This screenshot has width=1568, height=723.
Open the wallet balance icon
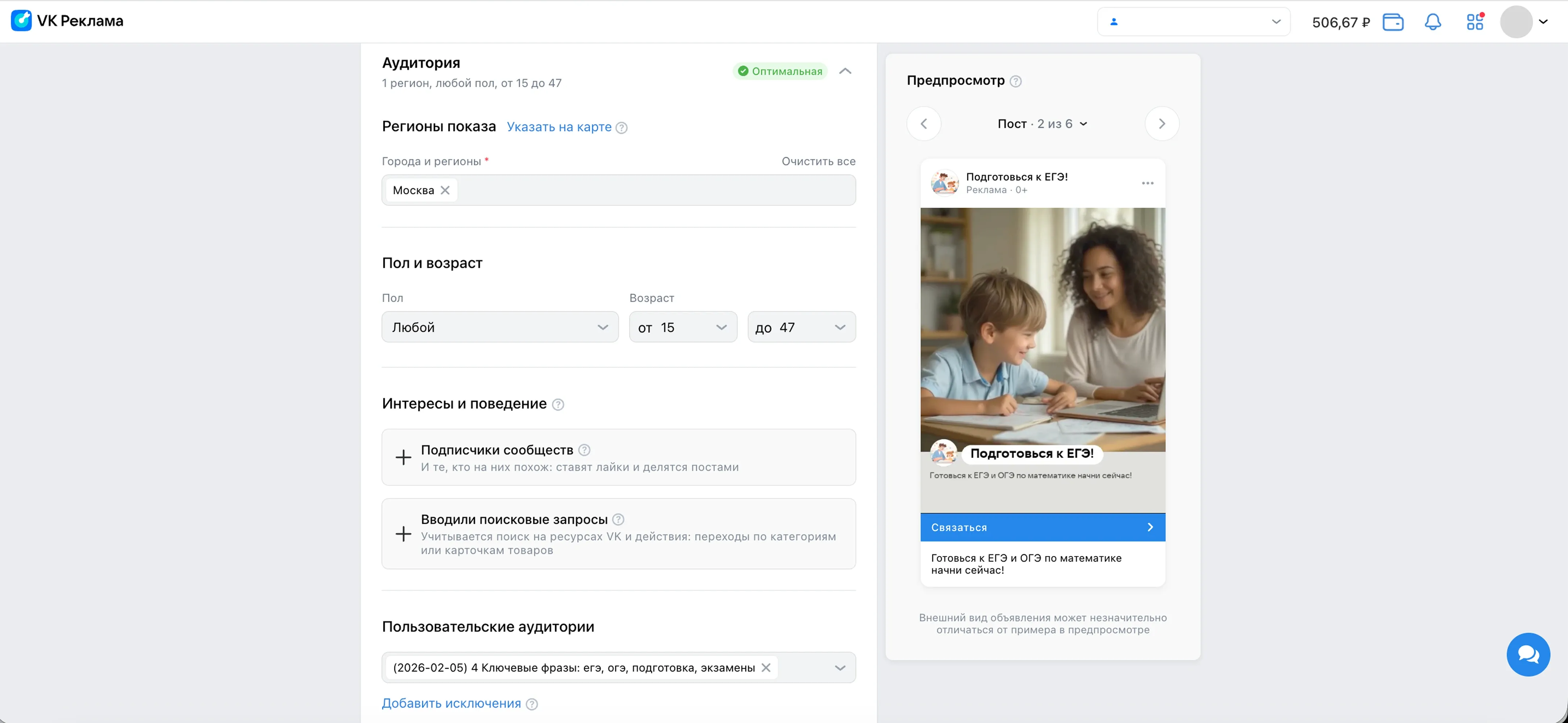1393,22
